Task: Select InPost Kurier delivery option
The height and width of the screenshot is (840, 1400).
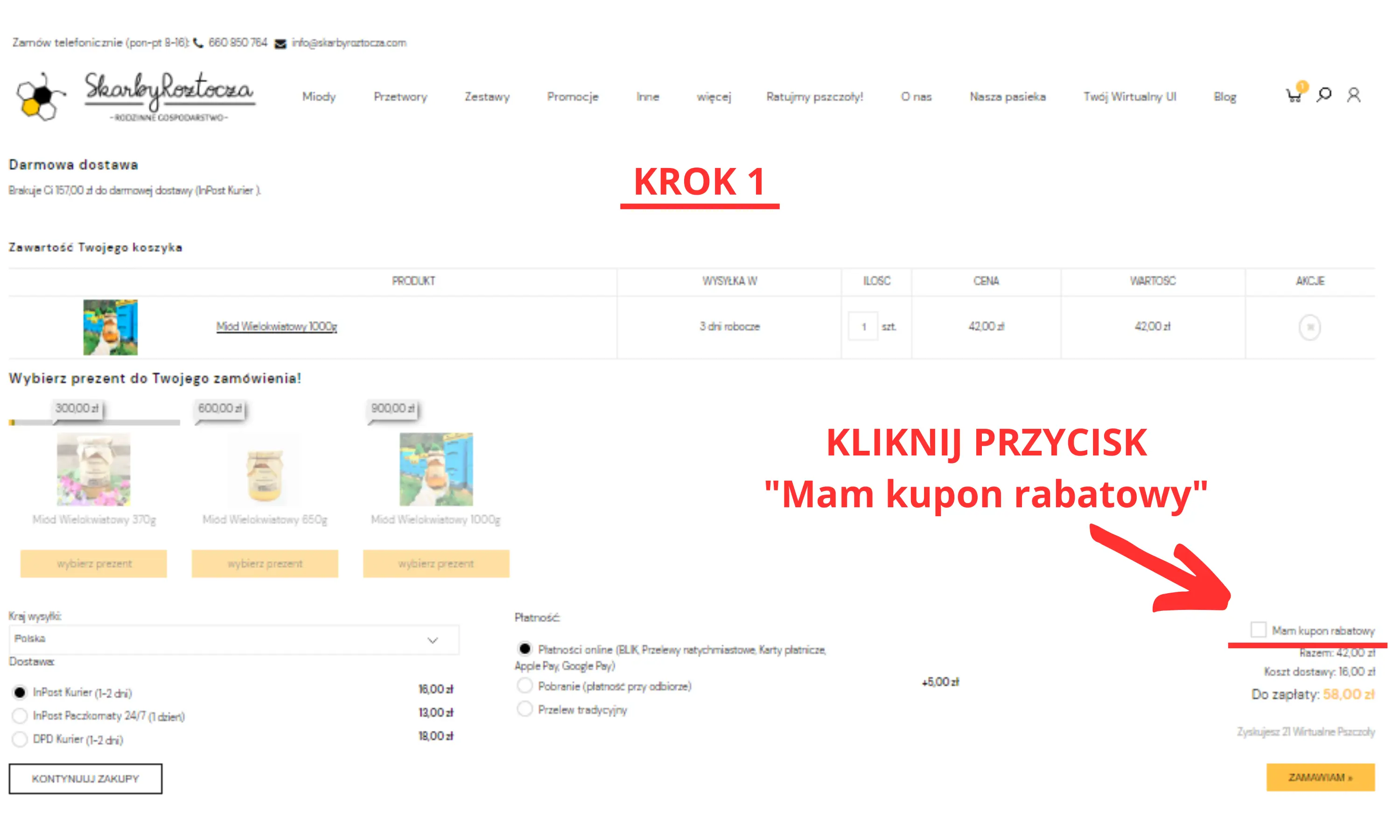Action: pos(20,692)
